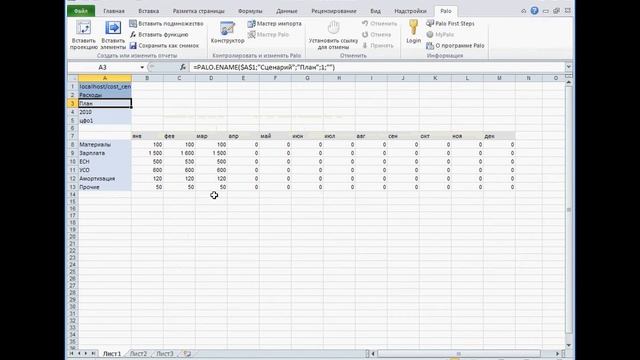Viewport: 640px width, 360px height.
Task: Click Отмена item in ribbon
Action: tap(376, 35)
